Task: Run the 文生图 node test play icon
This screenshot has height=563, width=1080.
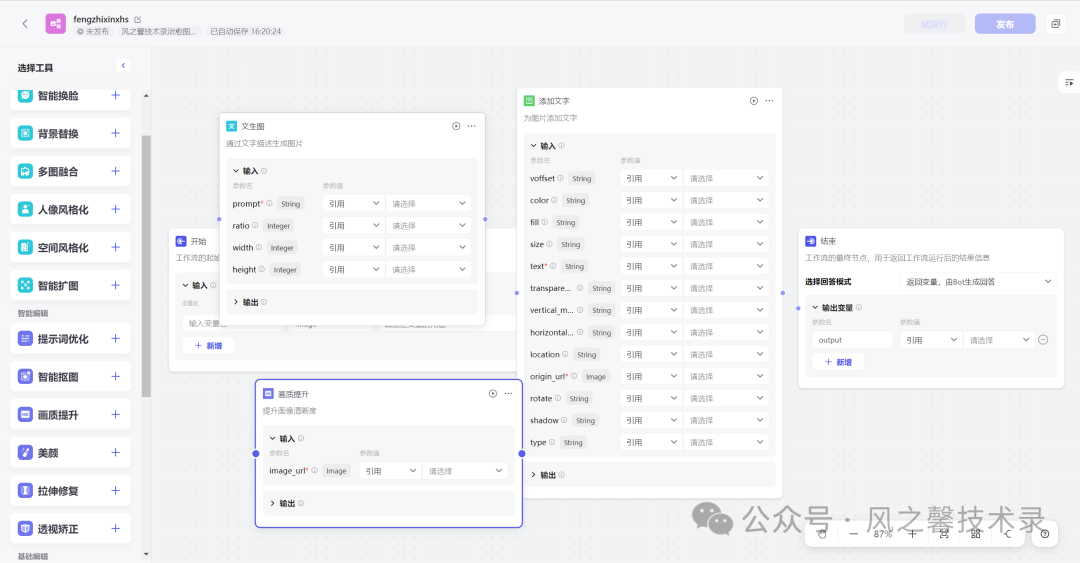Action: click(x=456, y=126)
